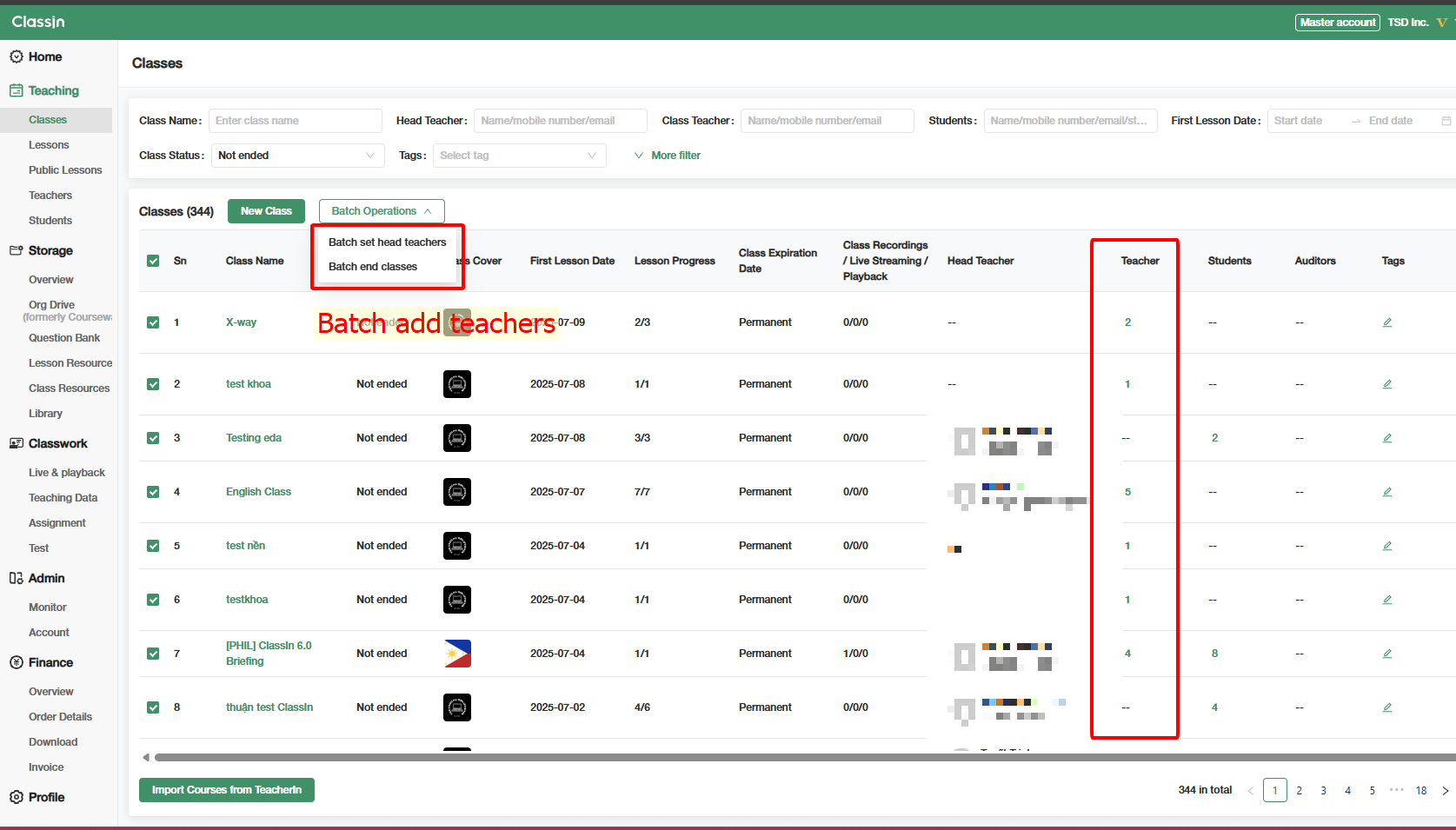Open edit tags icon for X-way class

pyautogui.click(x=1387, y=322)
